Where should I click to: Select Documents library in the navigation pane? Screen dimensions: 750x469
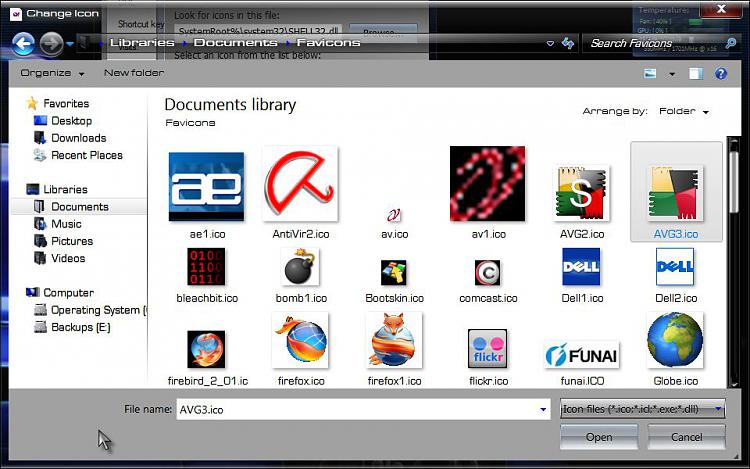pos(79,207)
